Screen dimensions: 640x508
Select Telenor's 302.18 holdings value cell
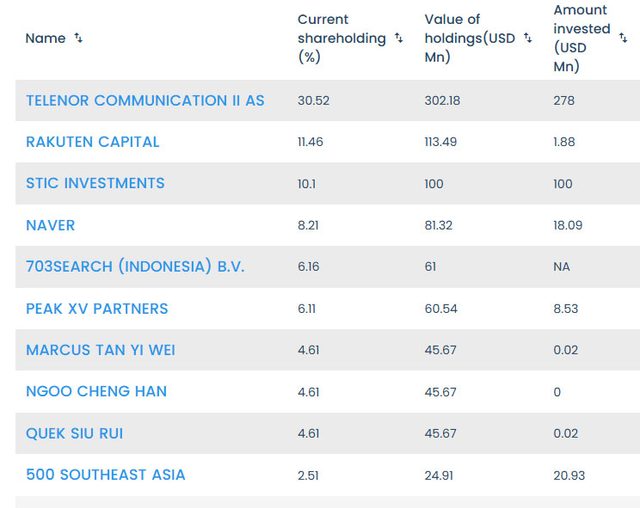pyautogui.click(x=445, y=100)
